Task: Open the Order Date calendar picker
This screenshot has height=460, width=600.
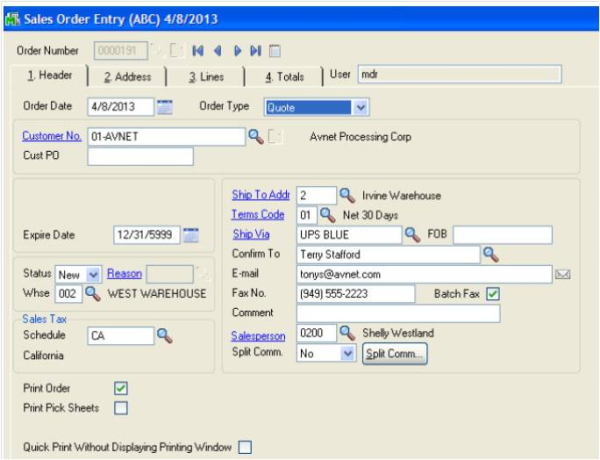Action: (166, 106)
